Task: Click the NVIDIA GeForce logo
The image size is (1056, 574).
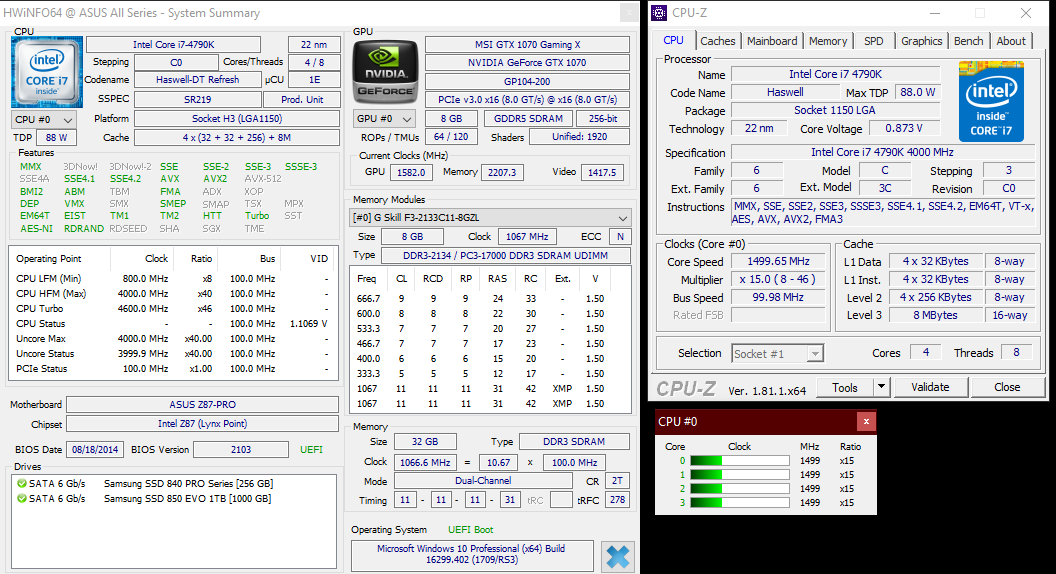Action: pyautogui.click(x=385, y=72)
